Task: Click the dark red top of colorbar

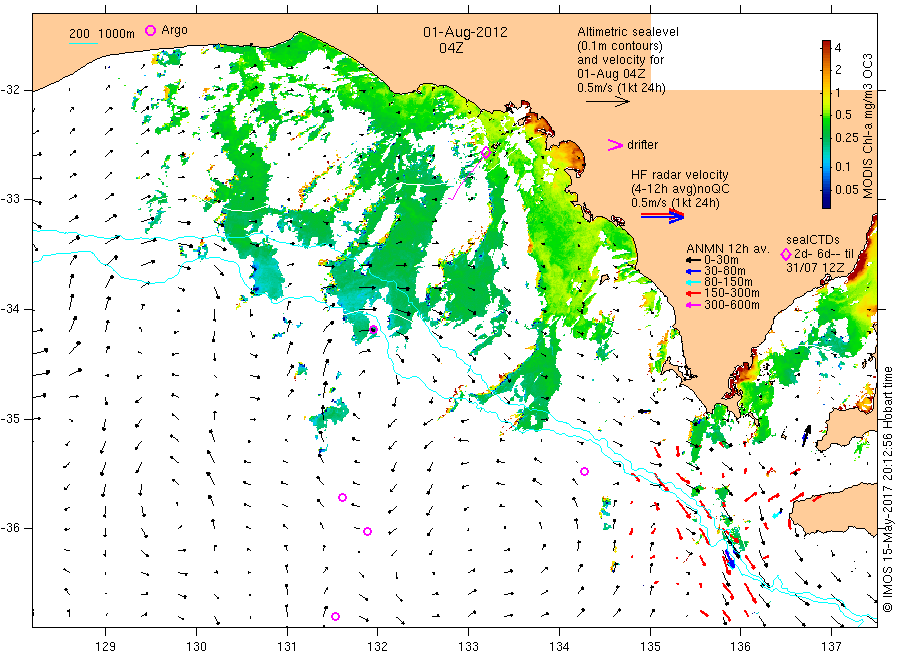Action: [x=826, y=45]
